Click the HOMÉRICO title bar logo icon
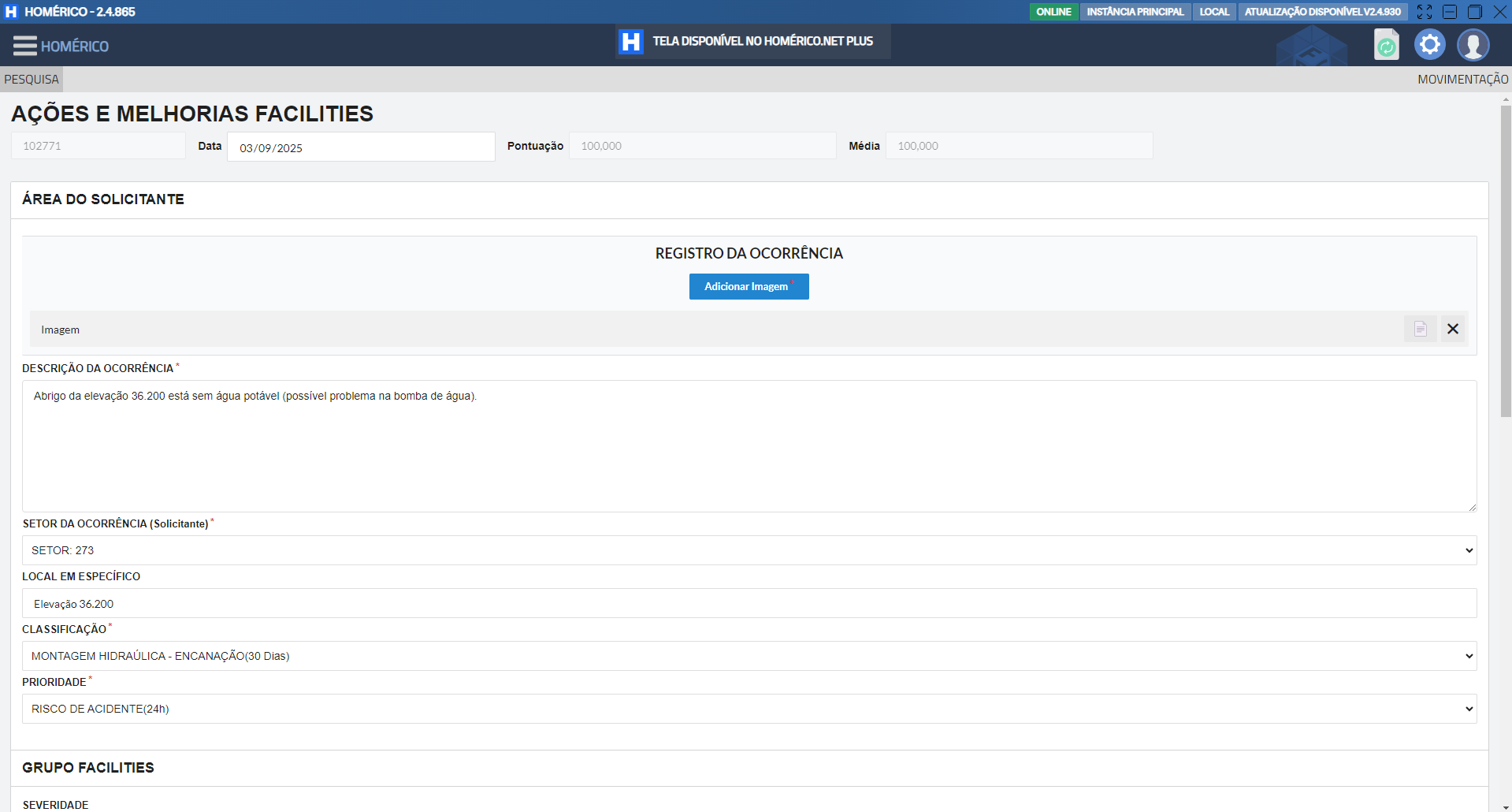The height and width of the screenshot is (812, 1512). (x=11, y=12)
